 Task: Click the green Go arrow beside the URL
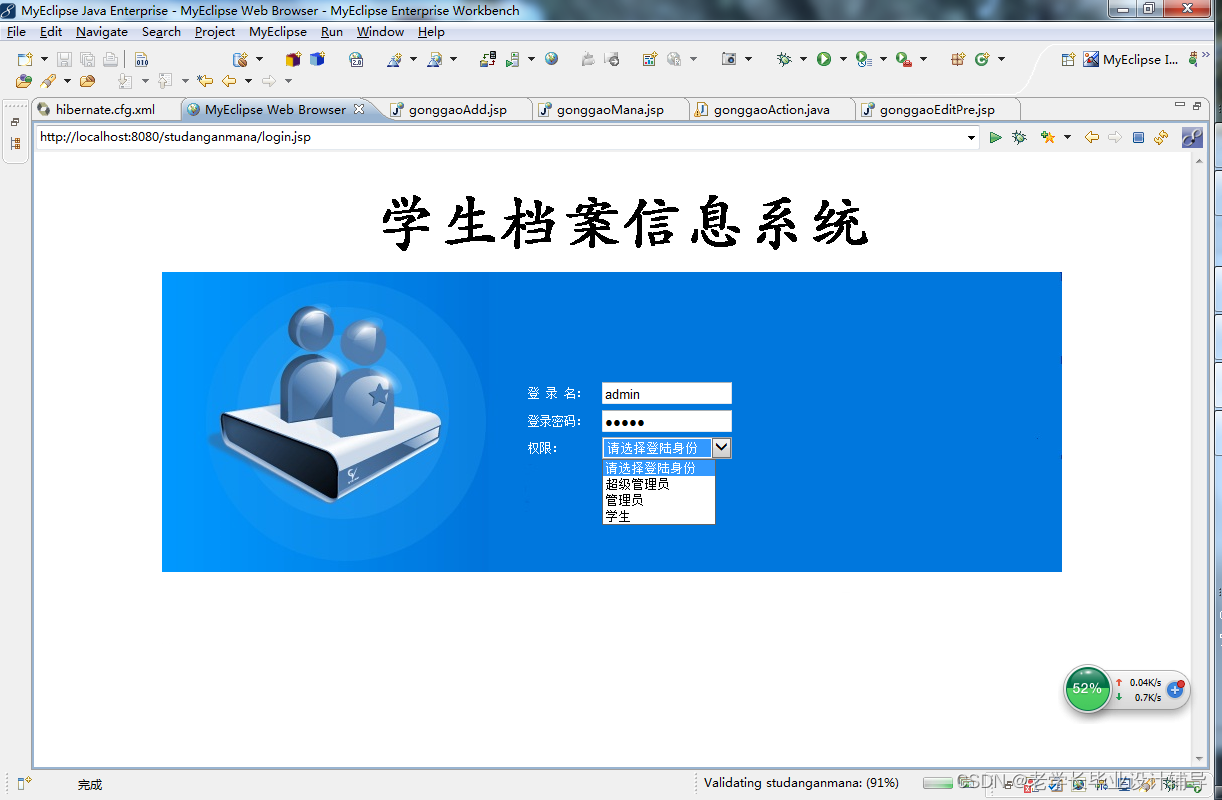(996, 137)
